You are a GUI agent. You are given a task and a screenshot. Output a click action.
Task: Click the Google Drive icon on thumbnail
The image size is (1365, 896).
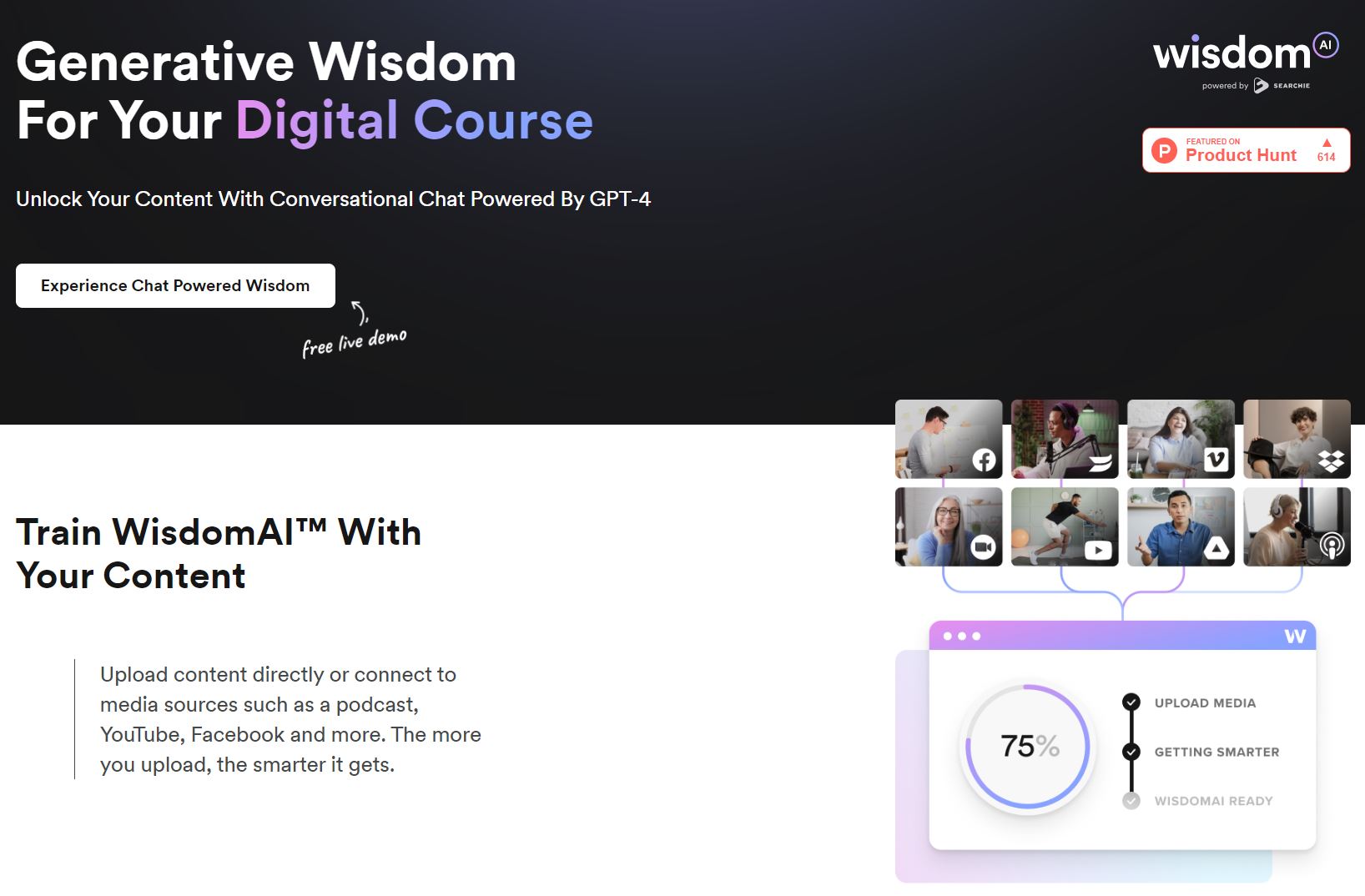pyautogui.click(x=1216, y=547)
